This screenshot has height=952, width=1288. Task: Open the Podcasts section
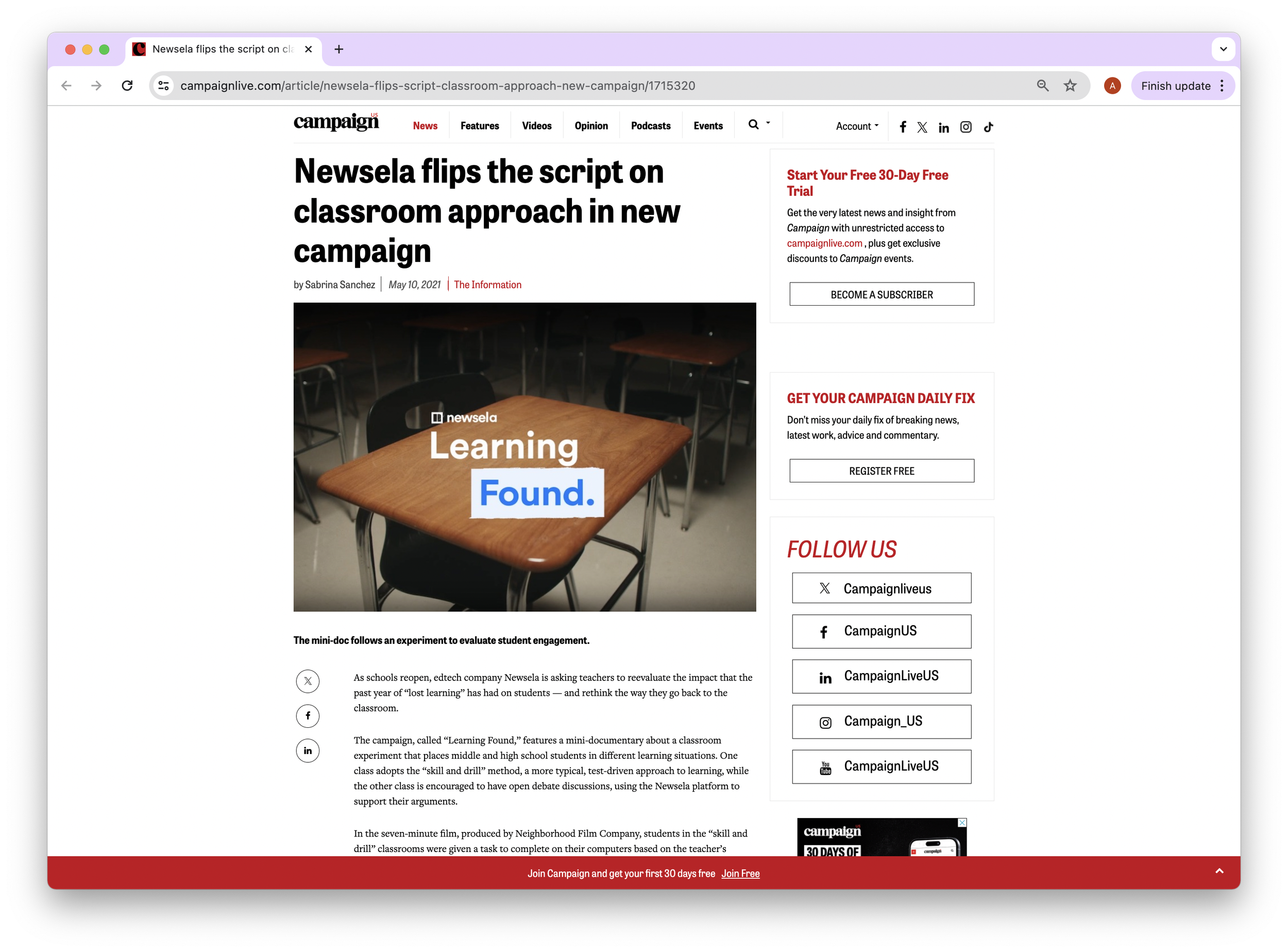tap(650, 126)
